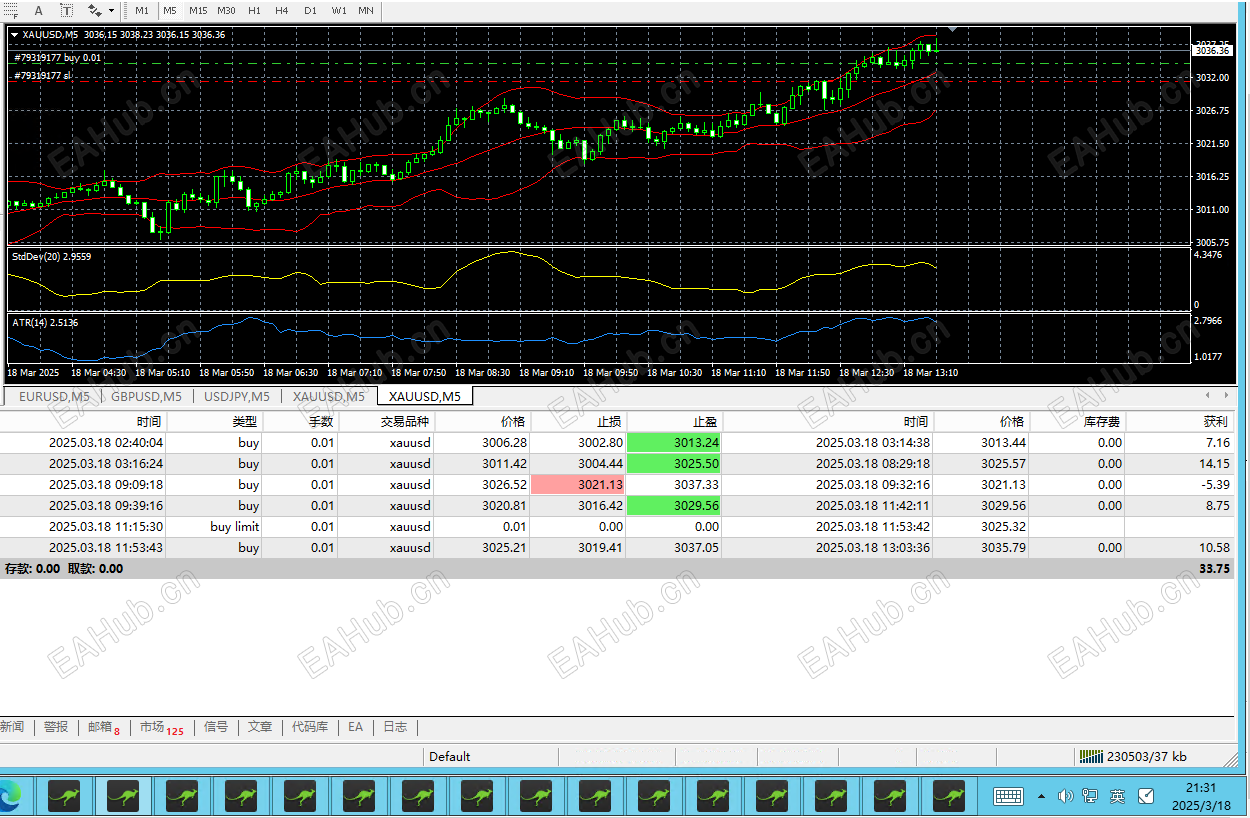Sort history by the 库存费 column header
Viewport: 1250px width, 818px height.
[x=1078, y=422]
